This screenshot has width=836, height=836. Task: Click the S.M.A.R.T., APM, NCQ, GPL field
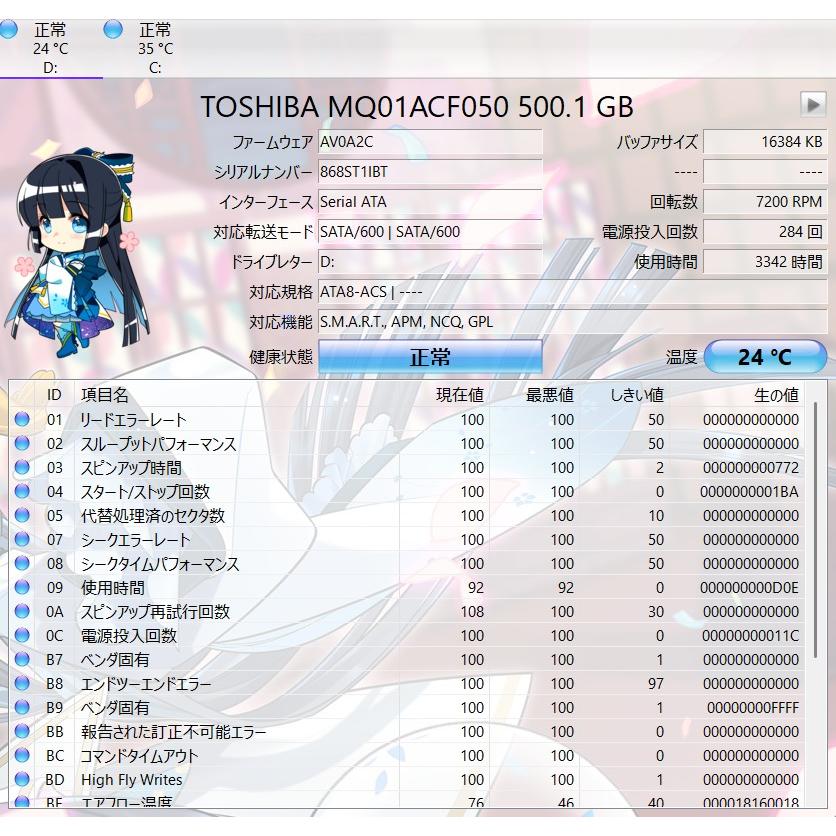[x=573, y=322]
